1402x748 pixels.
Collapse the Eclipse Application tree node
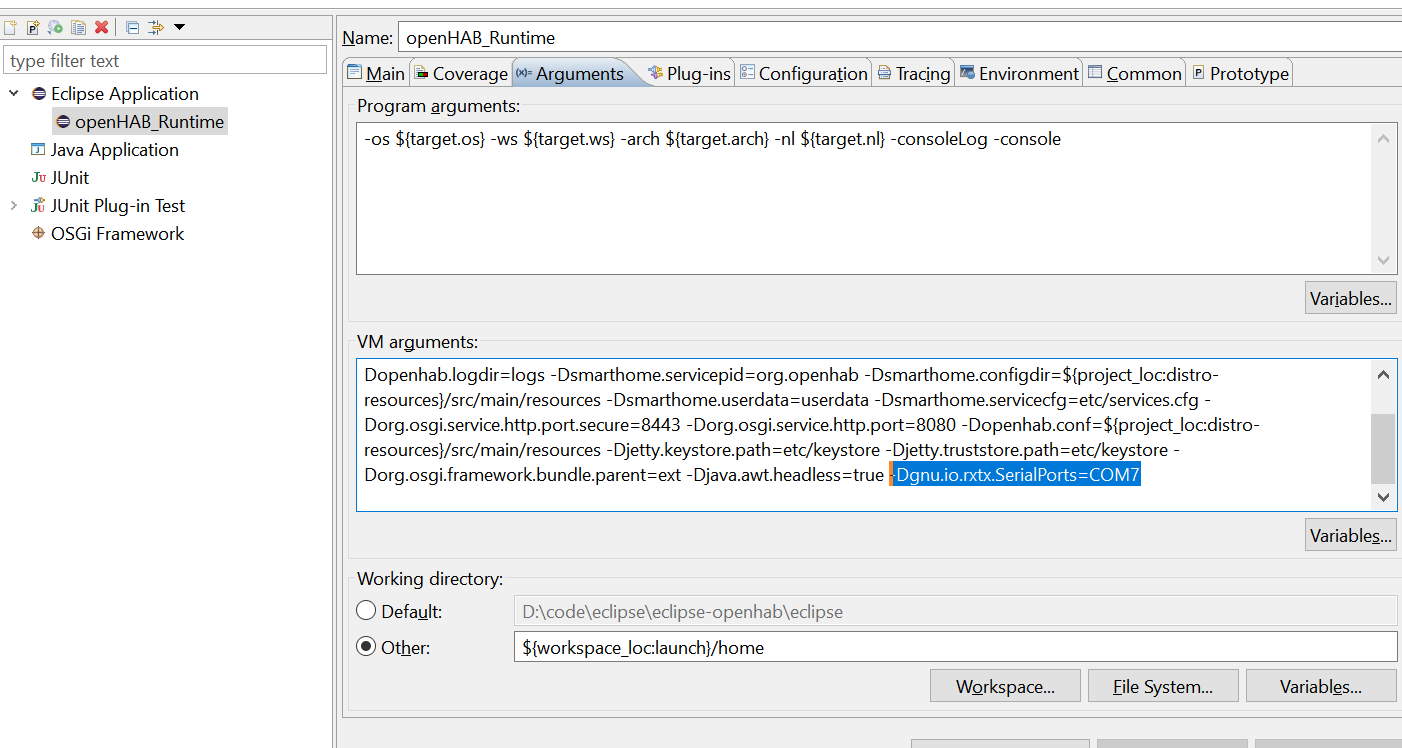(14, 94)
